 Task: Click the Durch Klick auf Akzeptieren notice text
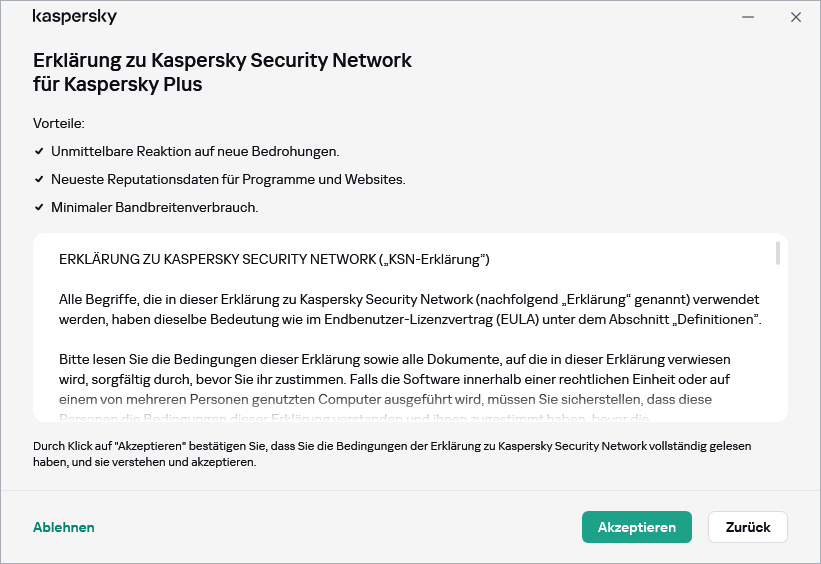(391, 454)
